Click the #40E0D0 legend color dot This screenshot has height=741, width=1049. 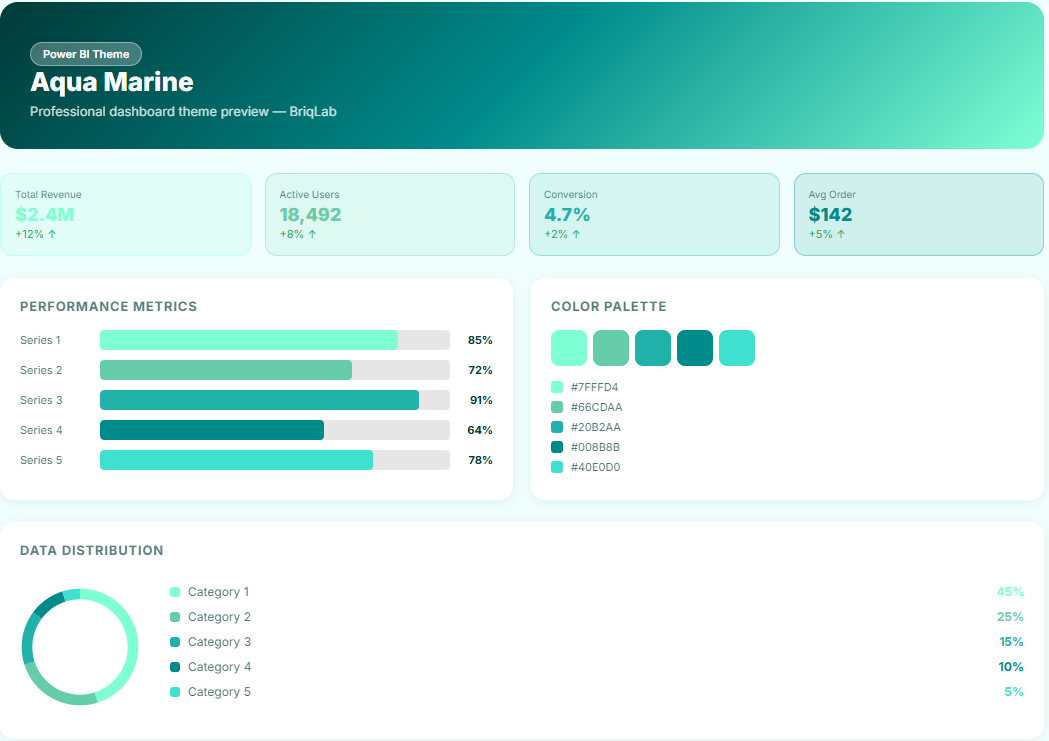coord(557,467)
